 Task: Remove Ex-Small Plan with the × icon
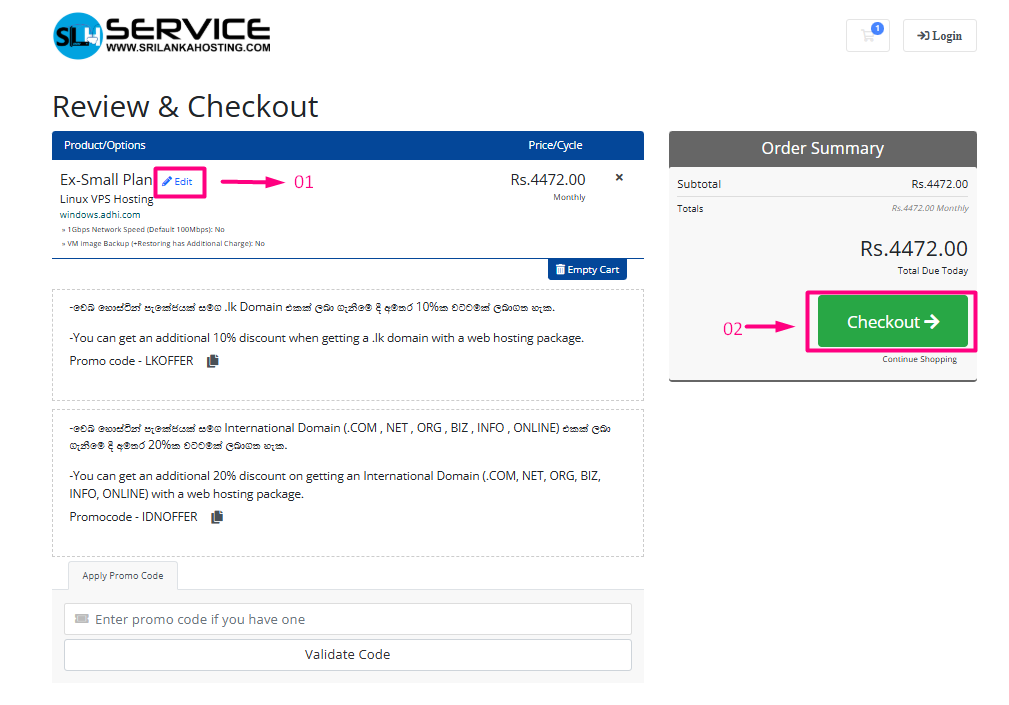point(619,178)
